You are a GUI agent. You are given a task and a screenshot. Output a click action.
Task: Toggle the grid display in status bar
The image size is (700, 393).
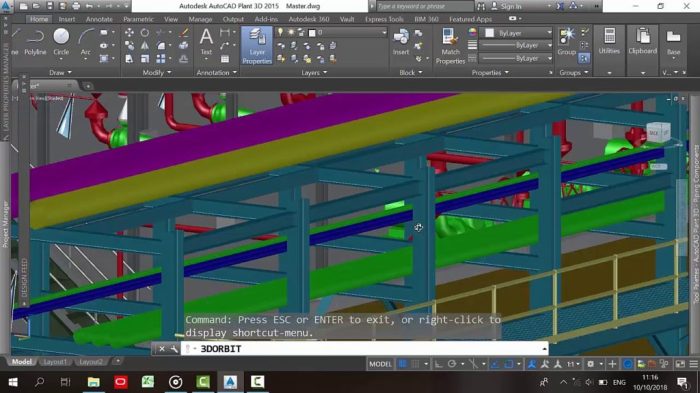coord(402,364)
